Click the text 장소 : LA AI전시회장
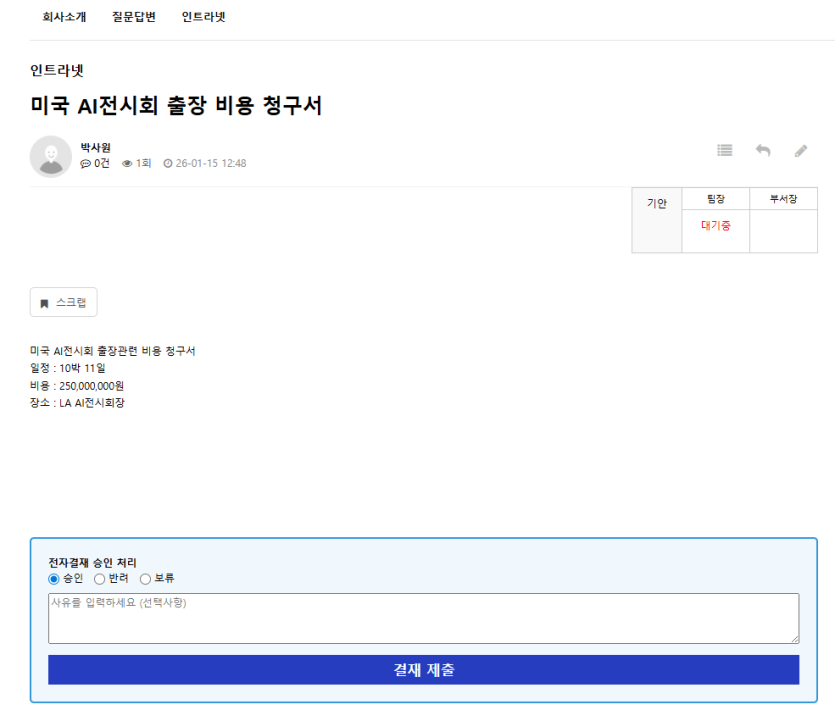The height and width of the screenshot is (710, 835). point(77,403)
